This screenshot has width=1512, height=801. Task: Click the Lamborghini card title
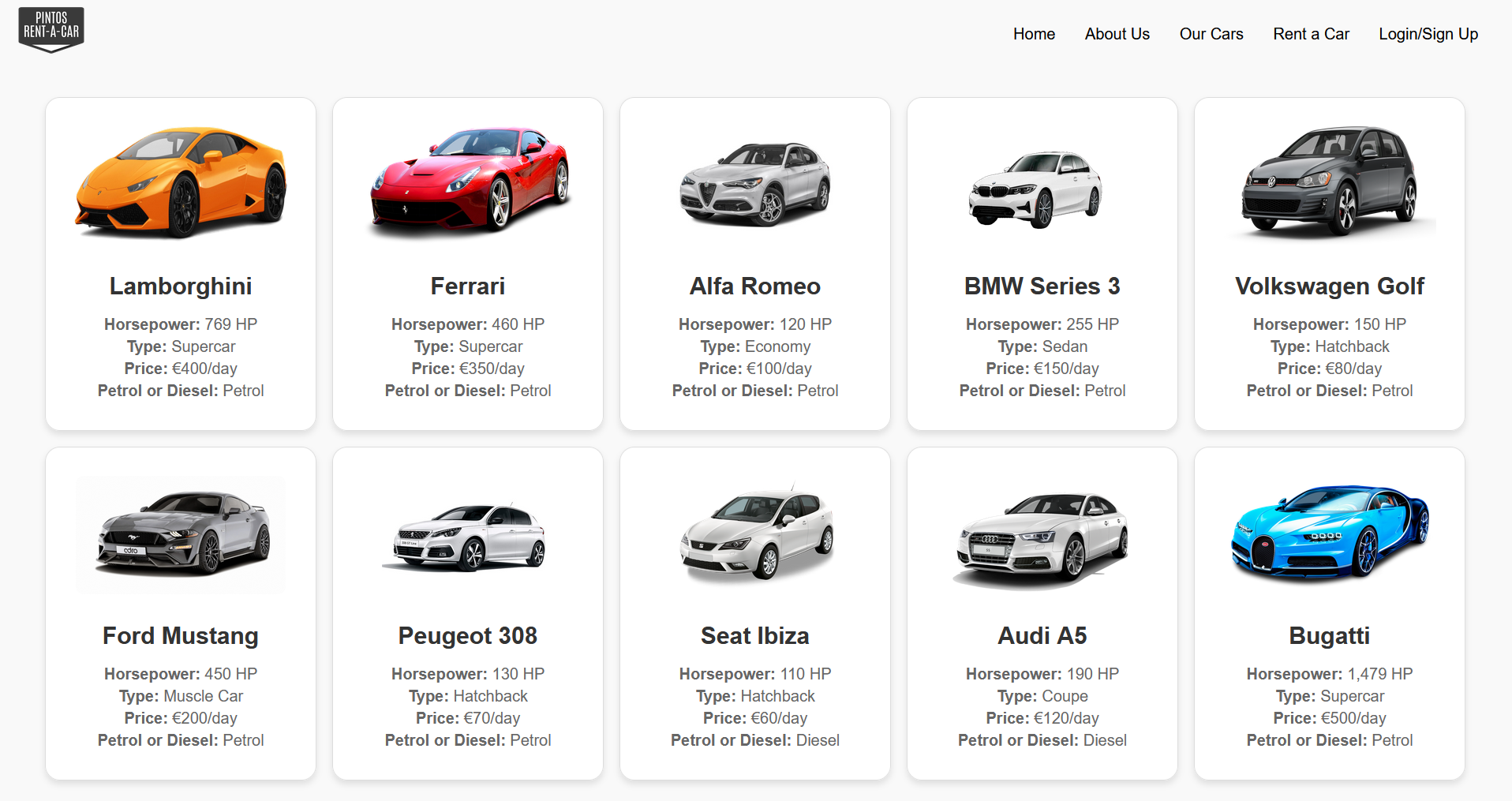pos(181,286)
